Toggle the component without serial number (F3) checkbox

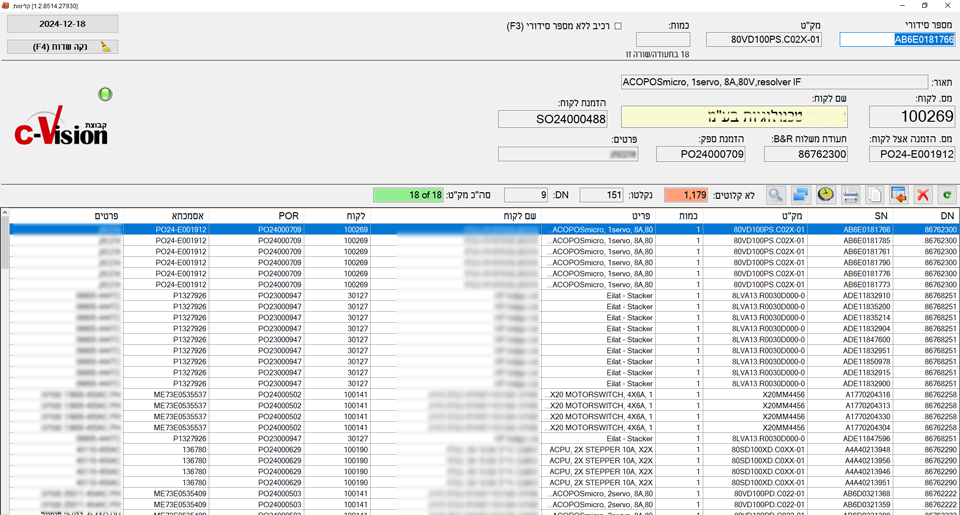(x=617, y=26)
